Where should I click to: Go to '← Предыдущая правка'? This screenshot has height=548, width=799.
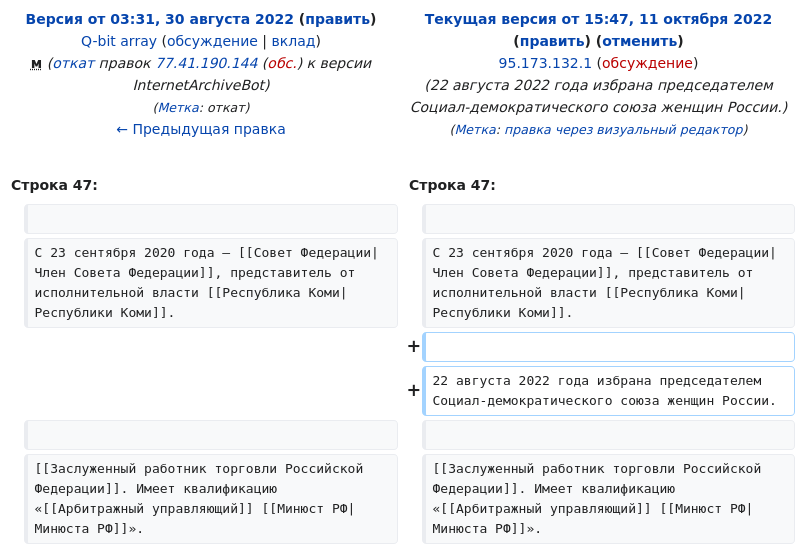201,129
